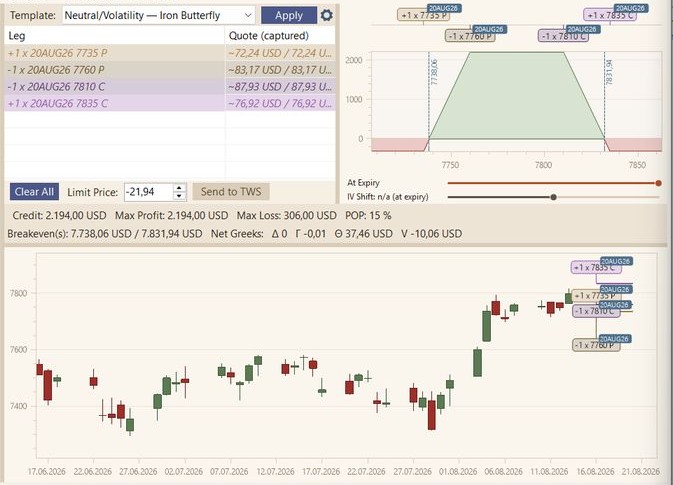The height and width of the screenshot is (485, 673).
Task: Click -1 x 7810 C tag above payoff chart
Action: [564, 36]
